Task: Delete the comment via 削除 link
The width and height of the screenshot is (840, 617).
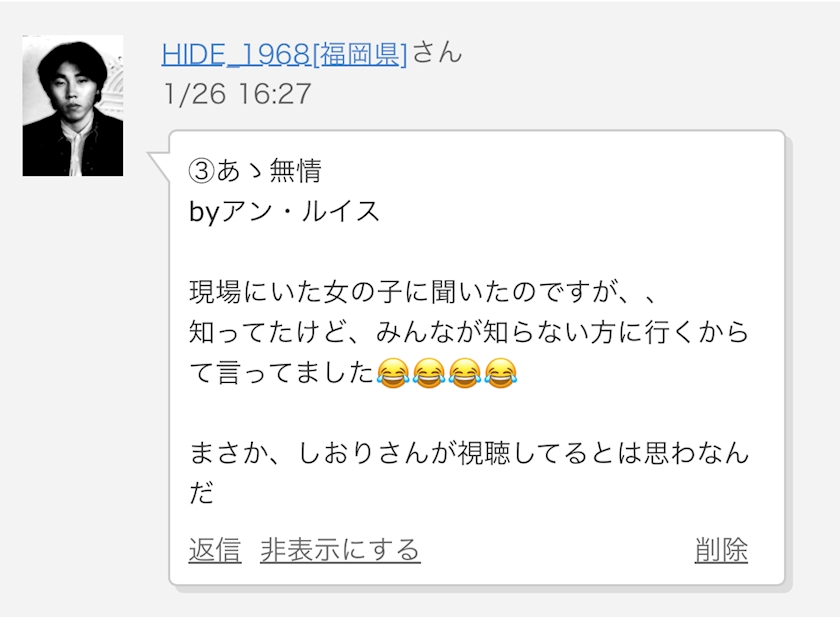Action: (721, 550)
